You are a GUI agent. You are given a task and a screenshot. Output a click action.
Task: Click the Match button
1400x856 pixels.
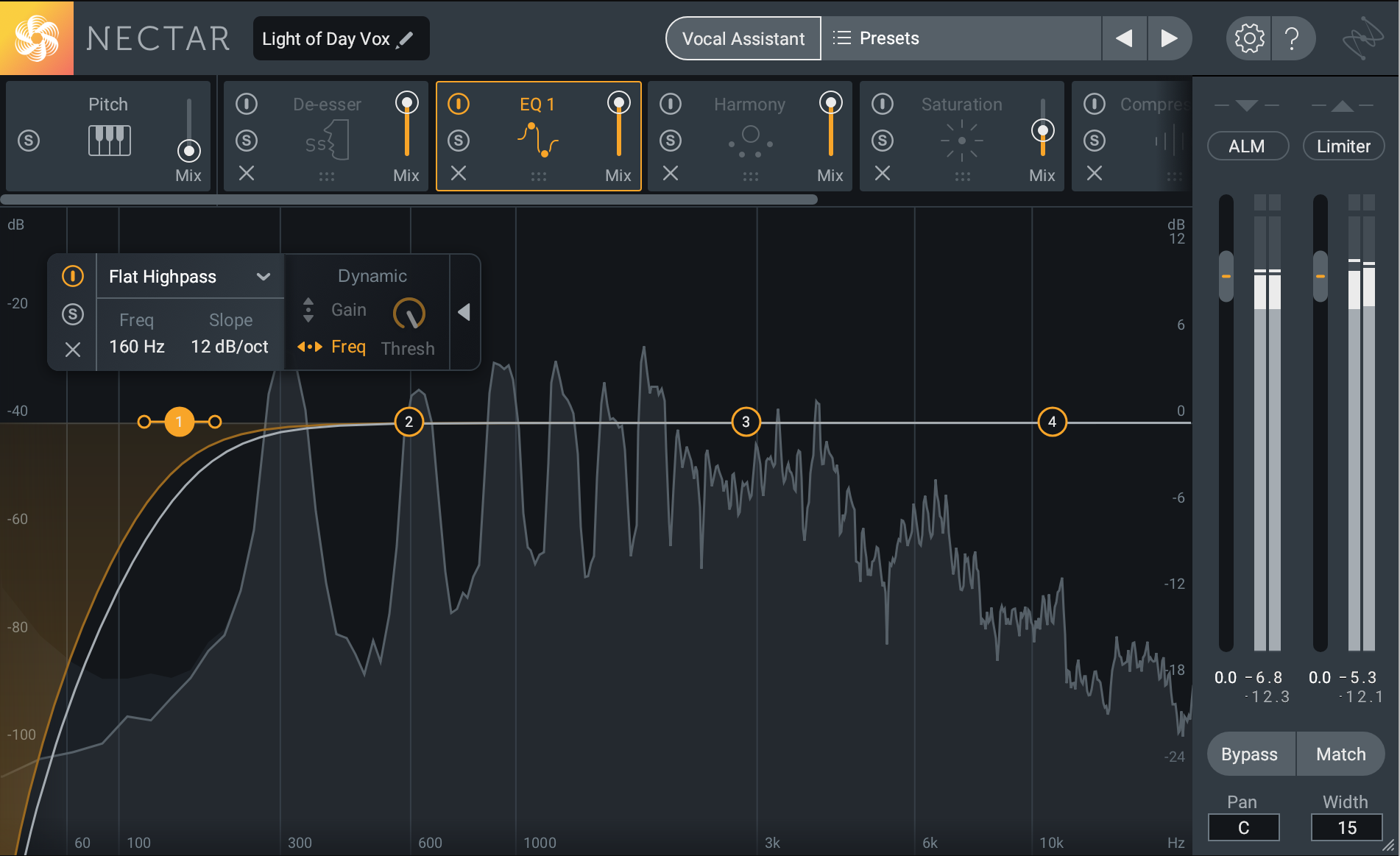[x=1341, y=754]
